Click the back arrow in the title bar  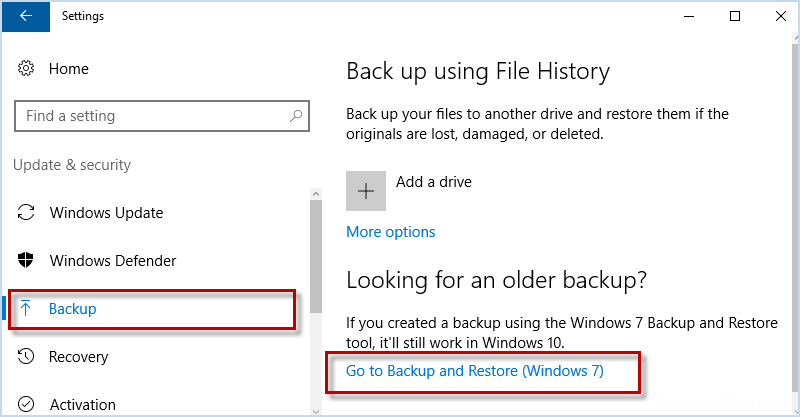tap(24, 16)
